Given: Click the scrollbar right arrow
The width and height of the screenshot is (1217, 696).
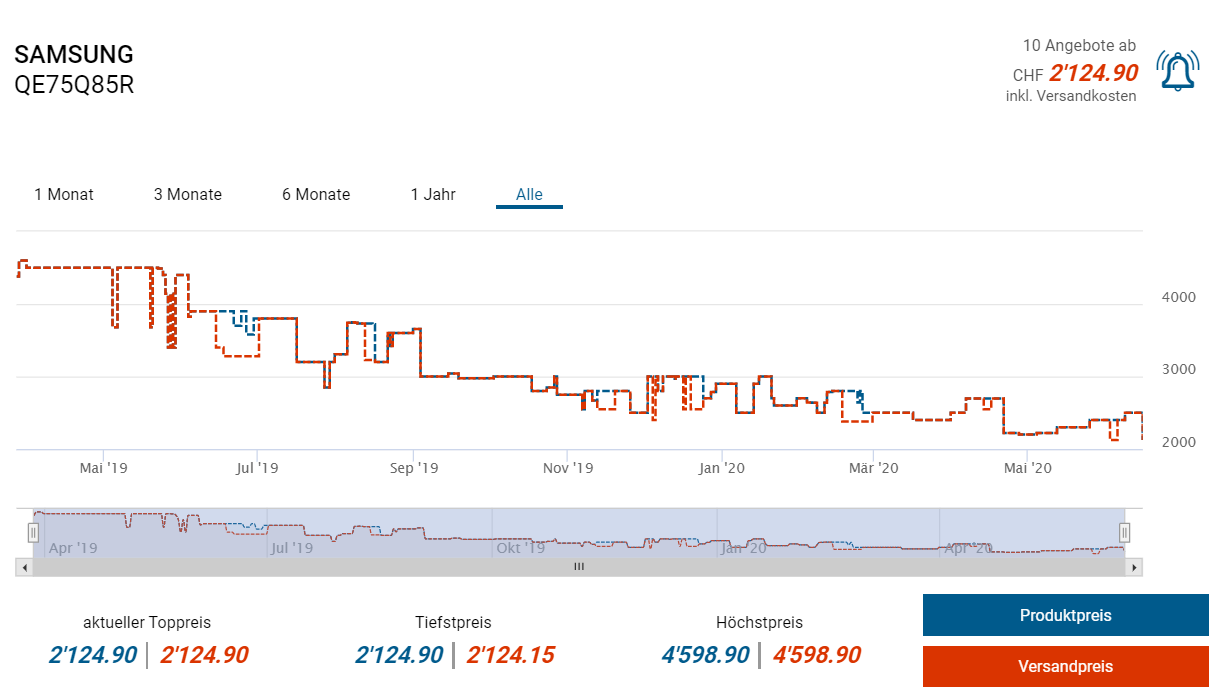Looking at the screenshot, I should (x=1133, y=567).
